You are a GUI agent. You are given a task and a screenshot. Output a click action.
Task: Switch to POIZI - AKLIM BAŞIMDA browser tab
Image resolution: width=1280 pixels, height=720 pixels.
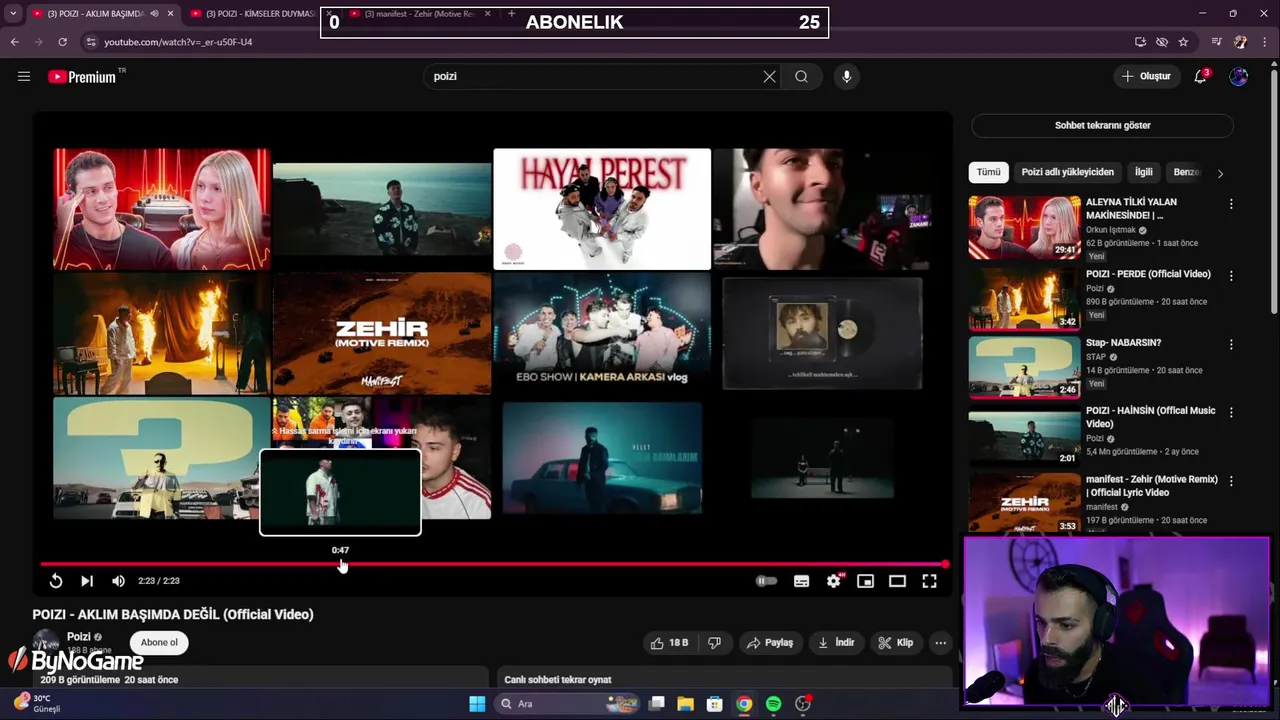click(96, 14)
